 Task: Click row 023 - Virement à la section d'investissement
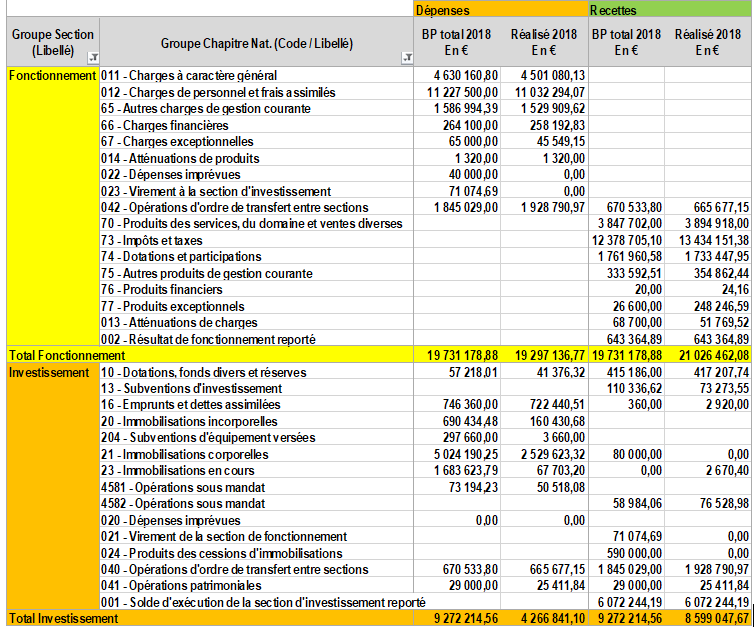click(216, 191)
